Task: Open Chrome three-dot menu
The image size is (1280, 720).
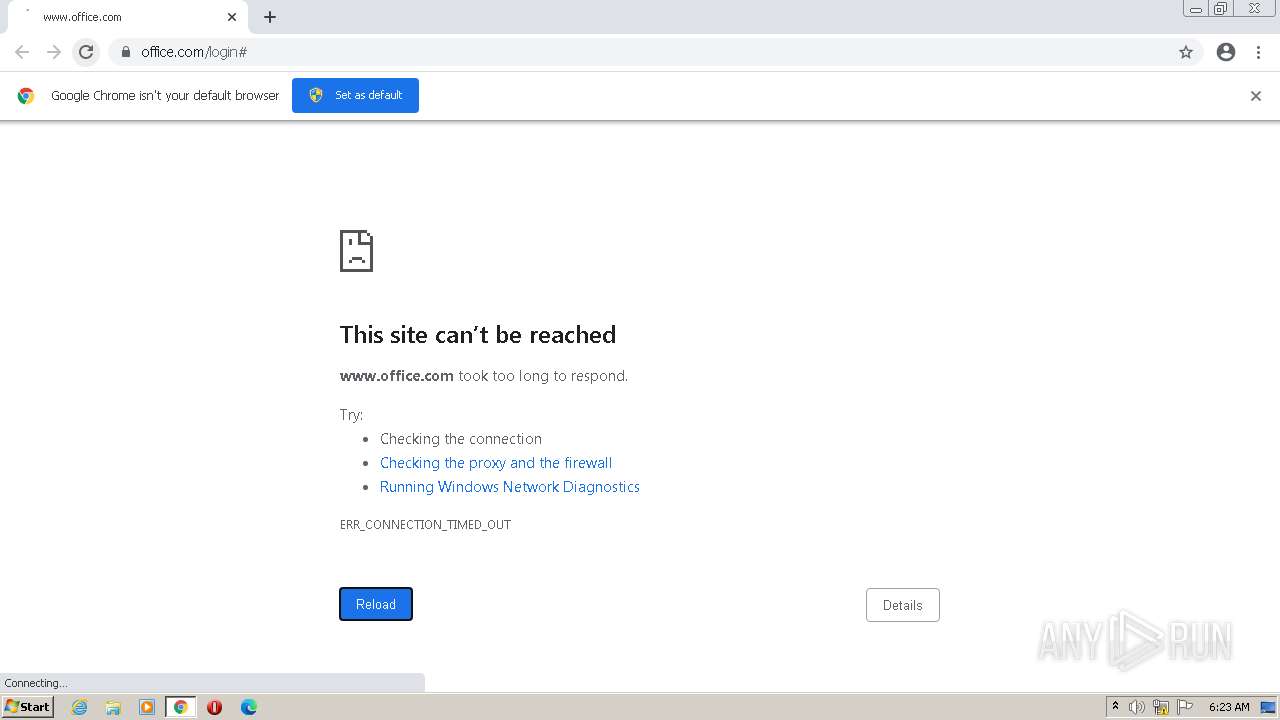Action: click(x=1258, y=52)
